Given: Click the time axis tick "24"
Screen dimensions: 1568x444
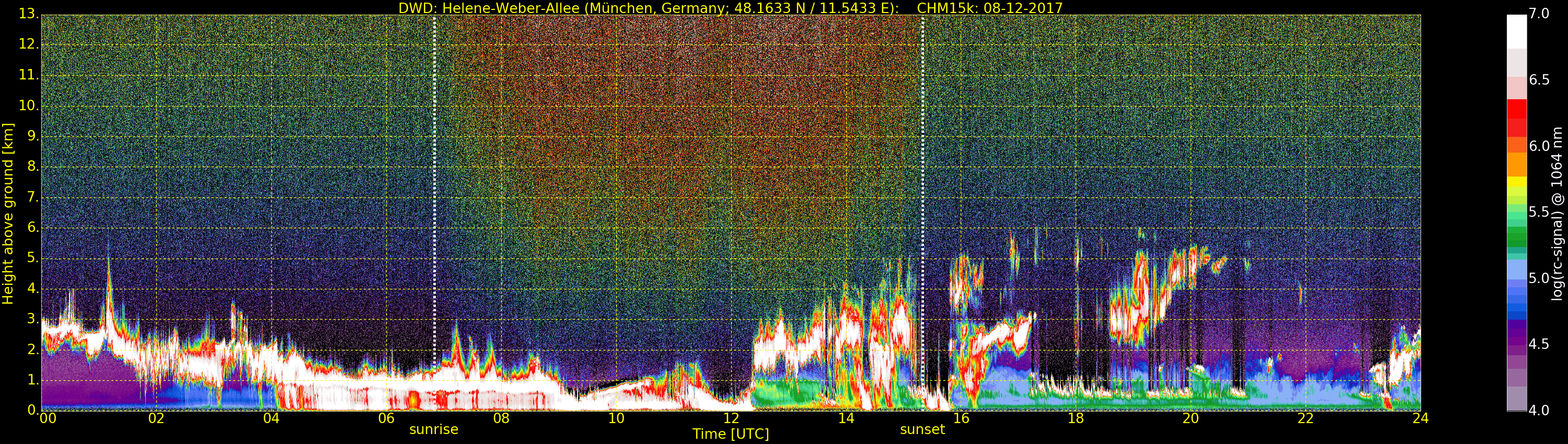Looking at the screenshot, I should [1421, 418].
